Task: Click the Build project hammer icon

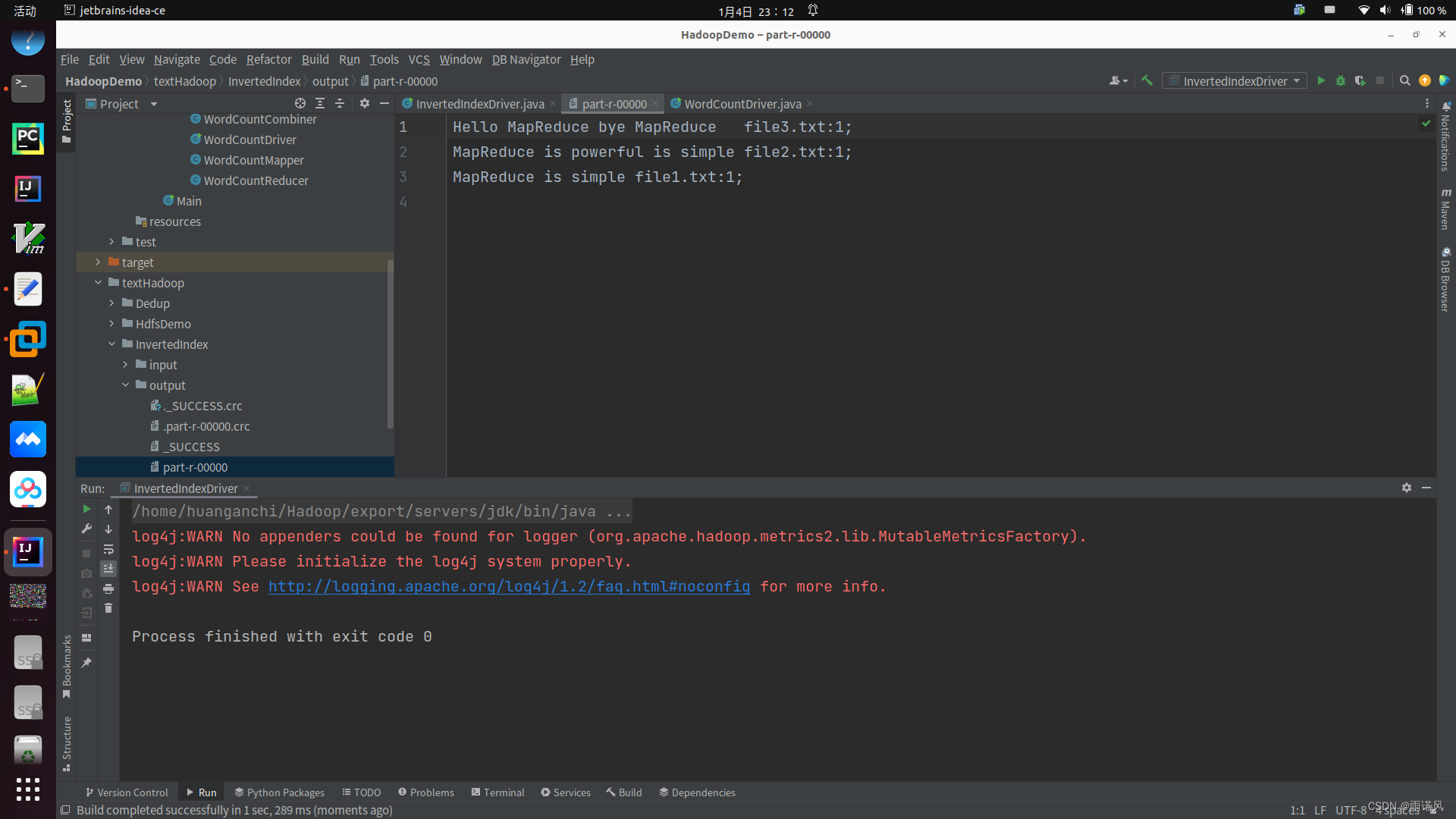Action: (1147, 80)
